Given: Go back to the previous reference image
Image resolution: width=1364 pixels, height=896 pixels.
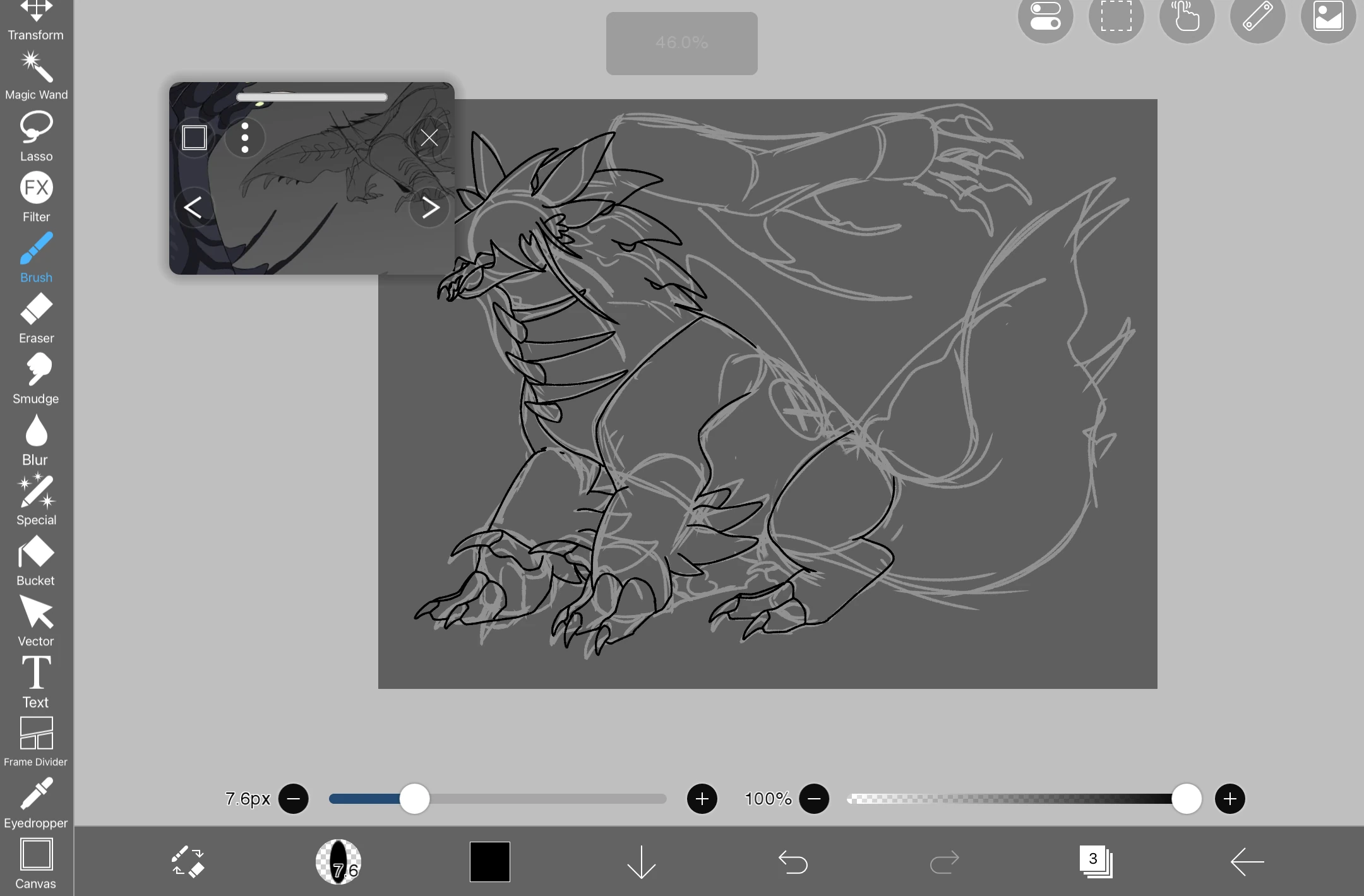Looking at the screenshot, I should (x=194, y=207).
